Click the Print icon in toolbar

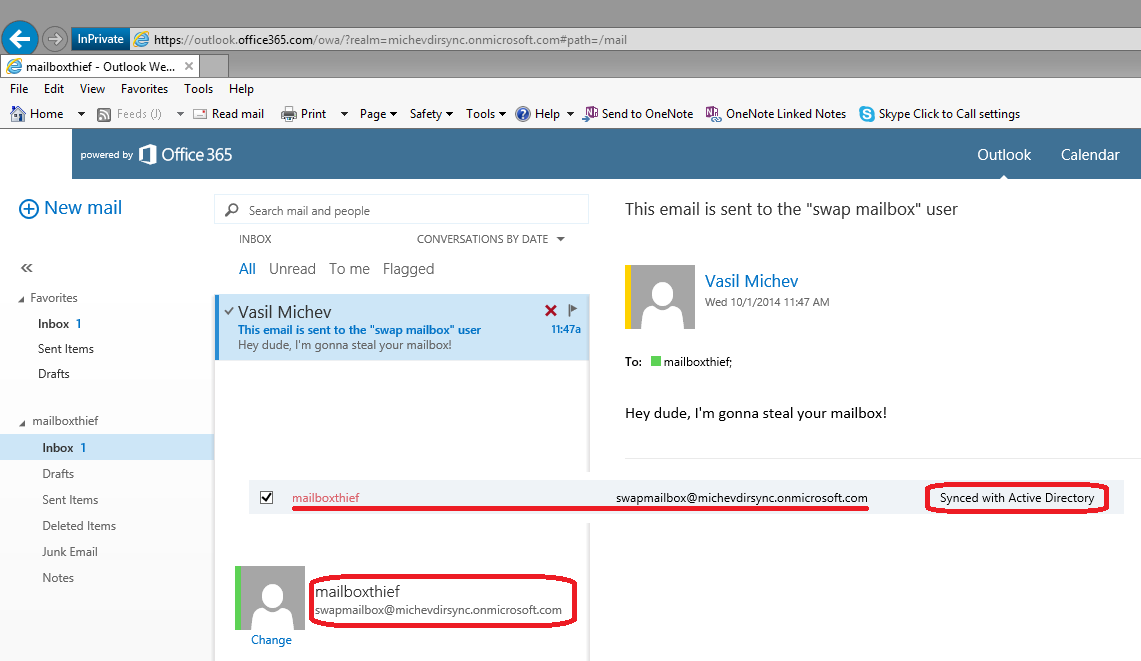[x=289, y=114]
